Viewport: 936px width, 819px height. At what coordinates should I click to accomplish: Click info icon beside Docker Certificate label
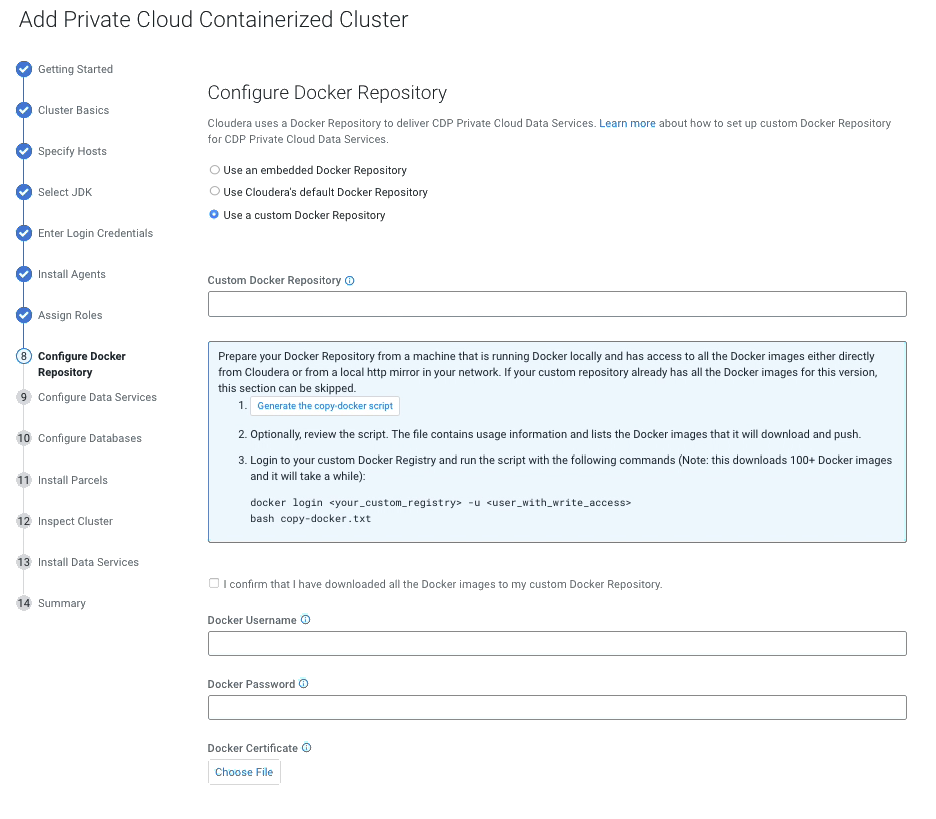pyautogui.click(x=307, y=748)
